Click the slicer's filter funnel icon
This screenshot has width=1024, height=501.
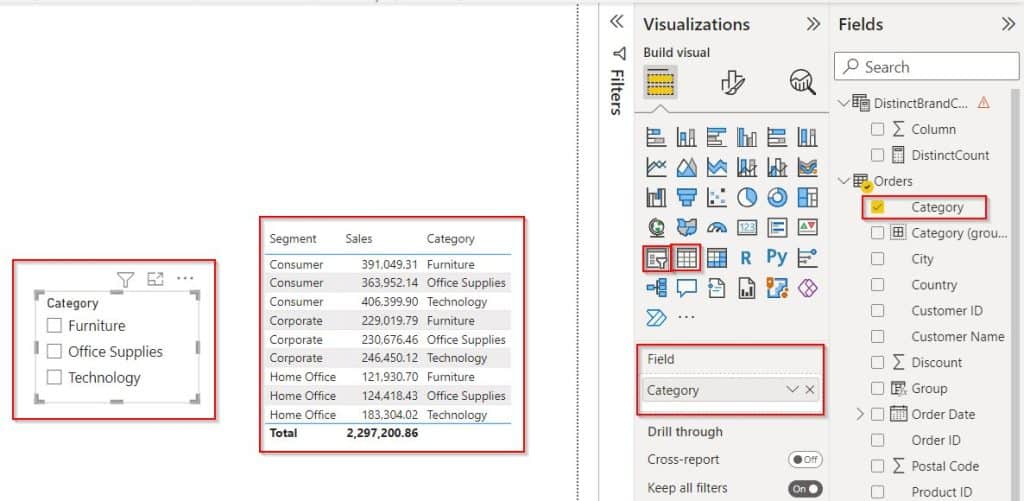[x=125, y=280]
